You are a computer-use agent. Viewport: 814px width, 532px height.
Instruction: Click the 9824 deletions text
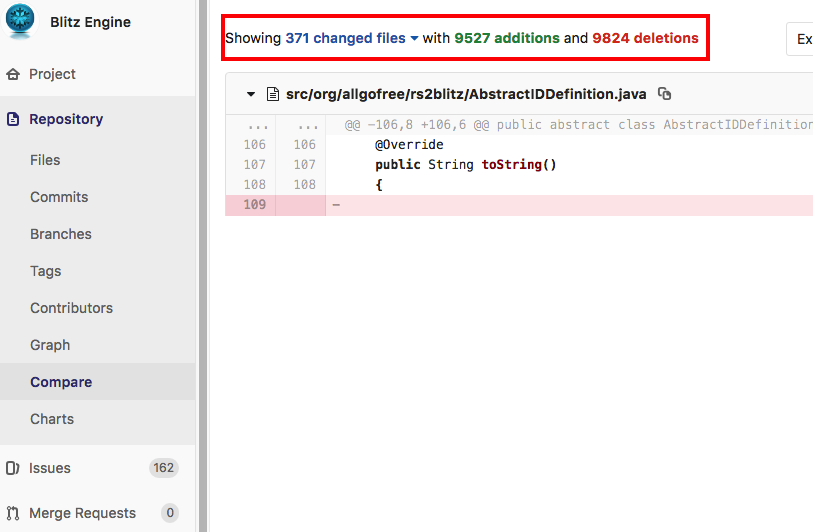point(645,38)
